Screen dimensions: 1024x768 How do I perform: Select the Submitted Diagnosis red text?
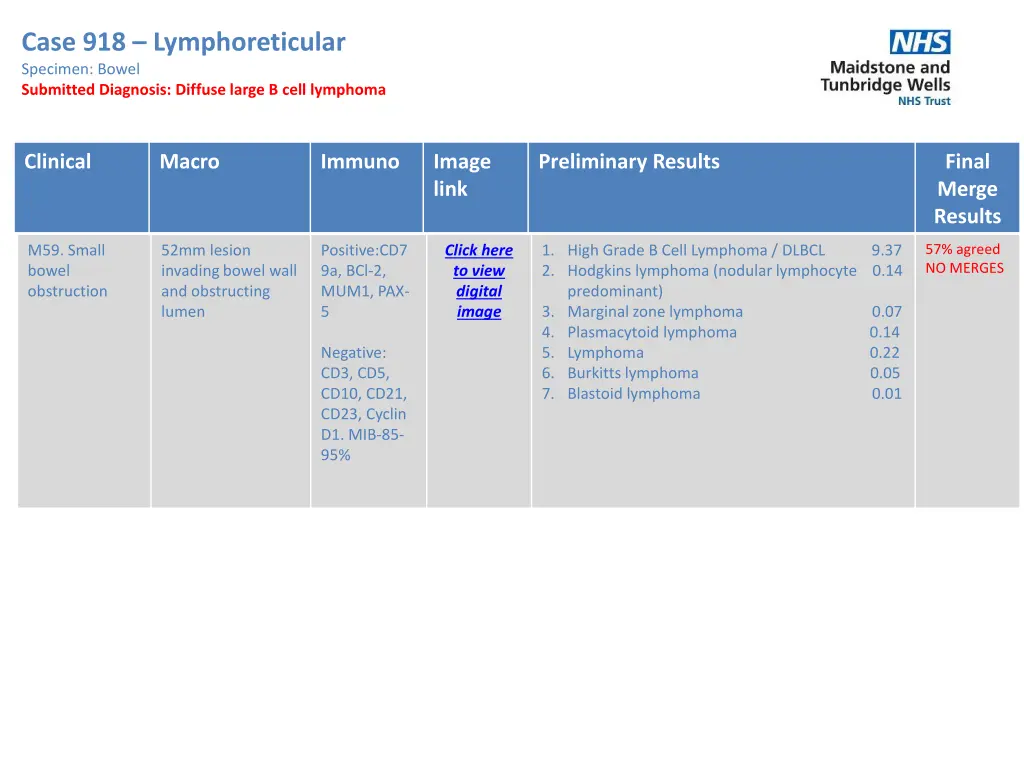point(204,89)
